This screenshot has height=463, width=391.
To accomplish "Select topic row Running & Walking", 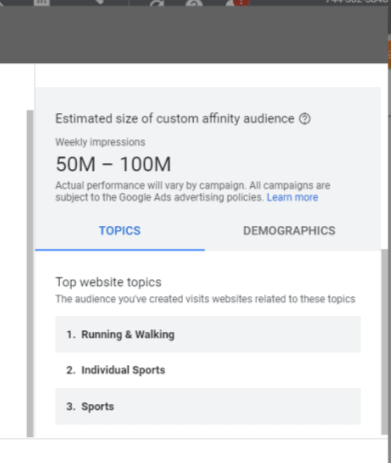I will [208, 334].
